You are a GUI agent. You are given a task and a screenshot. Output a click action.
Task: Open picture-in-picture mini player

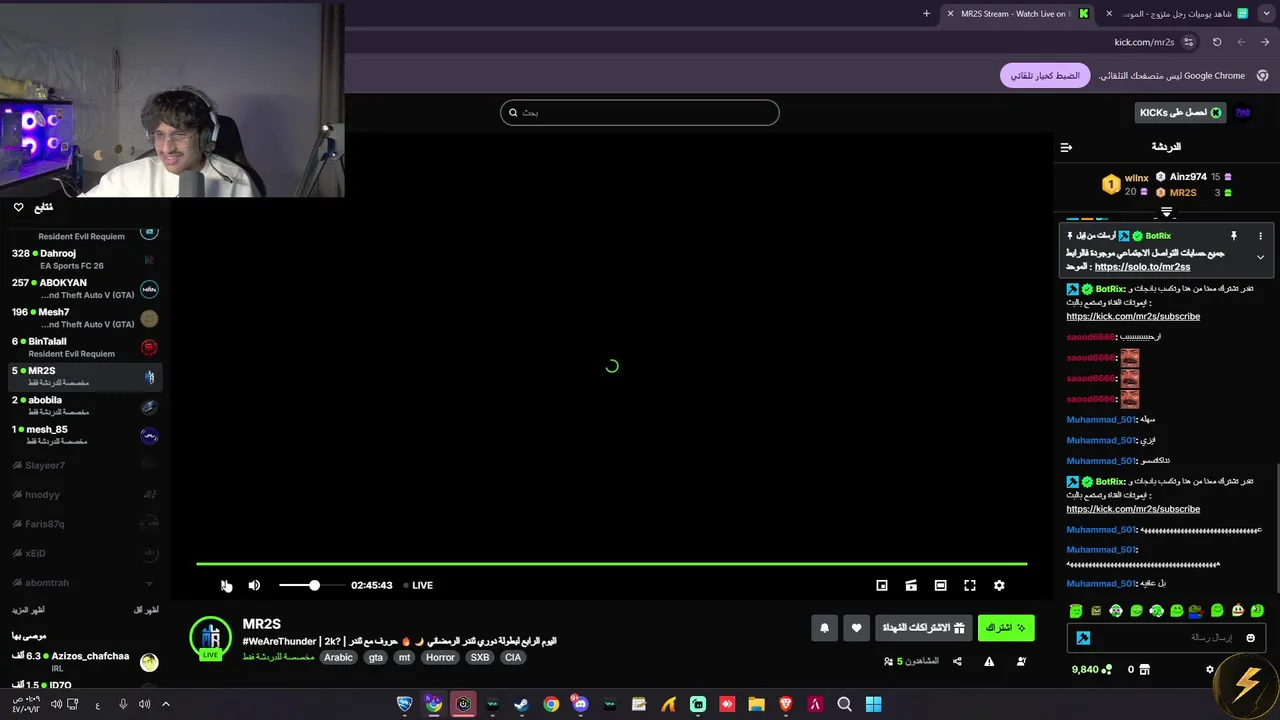[882, 585]
